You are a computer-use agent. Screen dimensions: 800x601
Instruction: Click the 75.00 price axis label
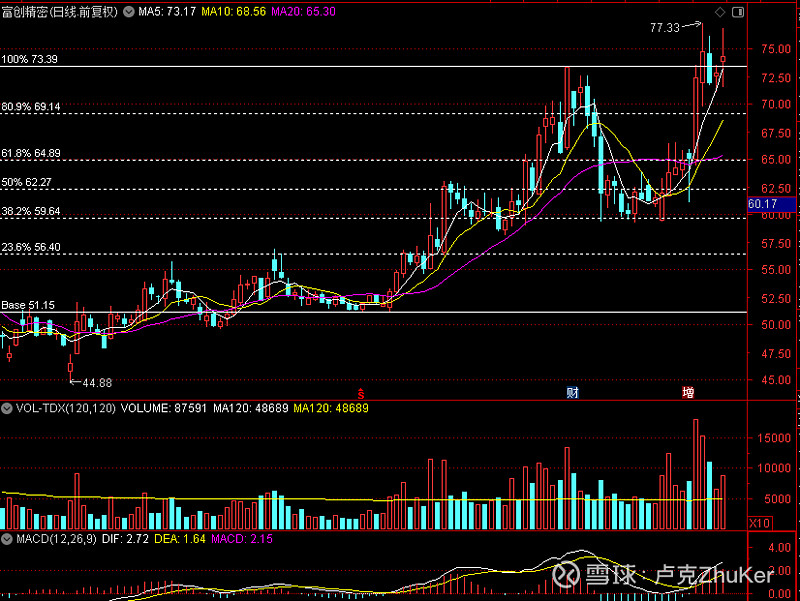point(776,49)
